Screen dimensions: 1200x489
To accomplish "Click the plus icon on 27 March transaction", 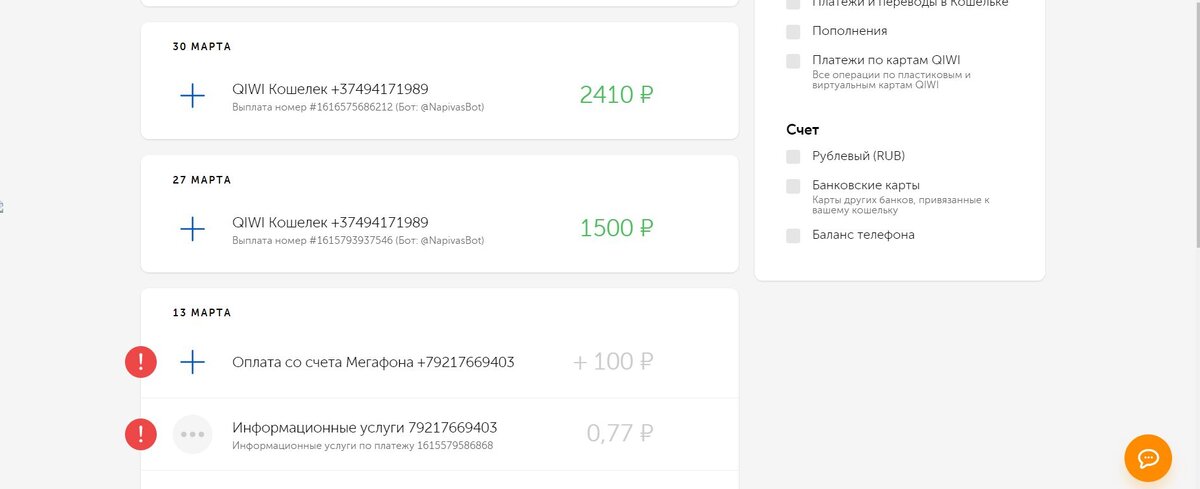I will point(192,229).
